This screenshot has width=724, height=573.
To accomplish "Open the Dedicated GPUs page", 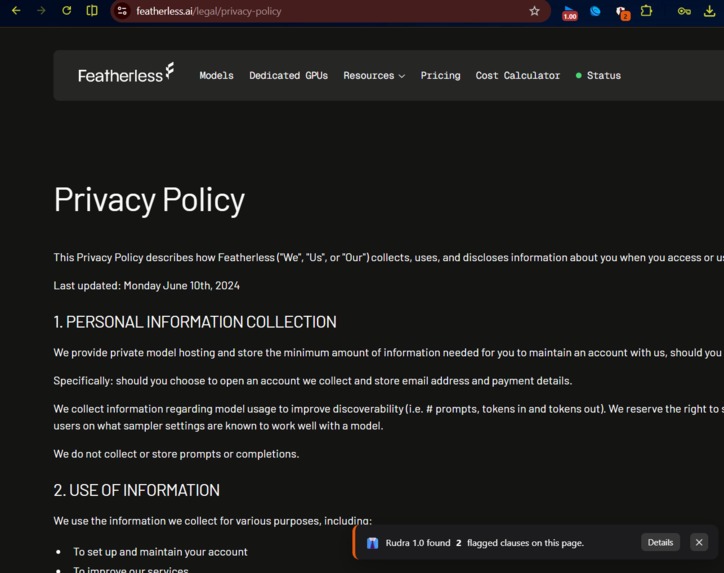I will tap(289, 75).
